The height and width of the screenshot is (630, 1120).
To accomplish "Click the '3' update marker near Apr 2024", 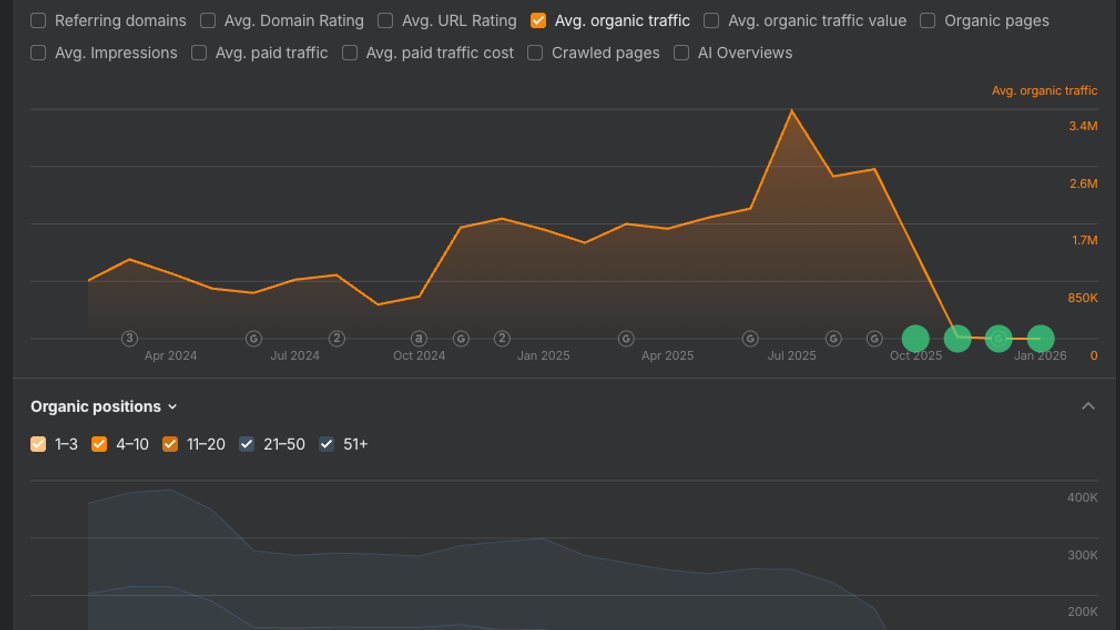I will [x=129, y=339].
